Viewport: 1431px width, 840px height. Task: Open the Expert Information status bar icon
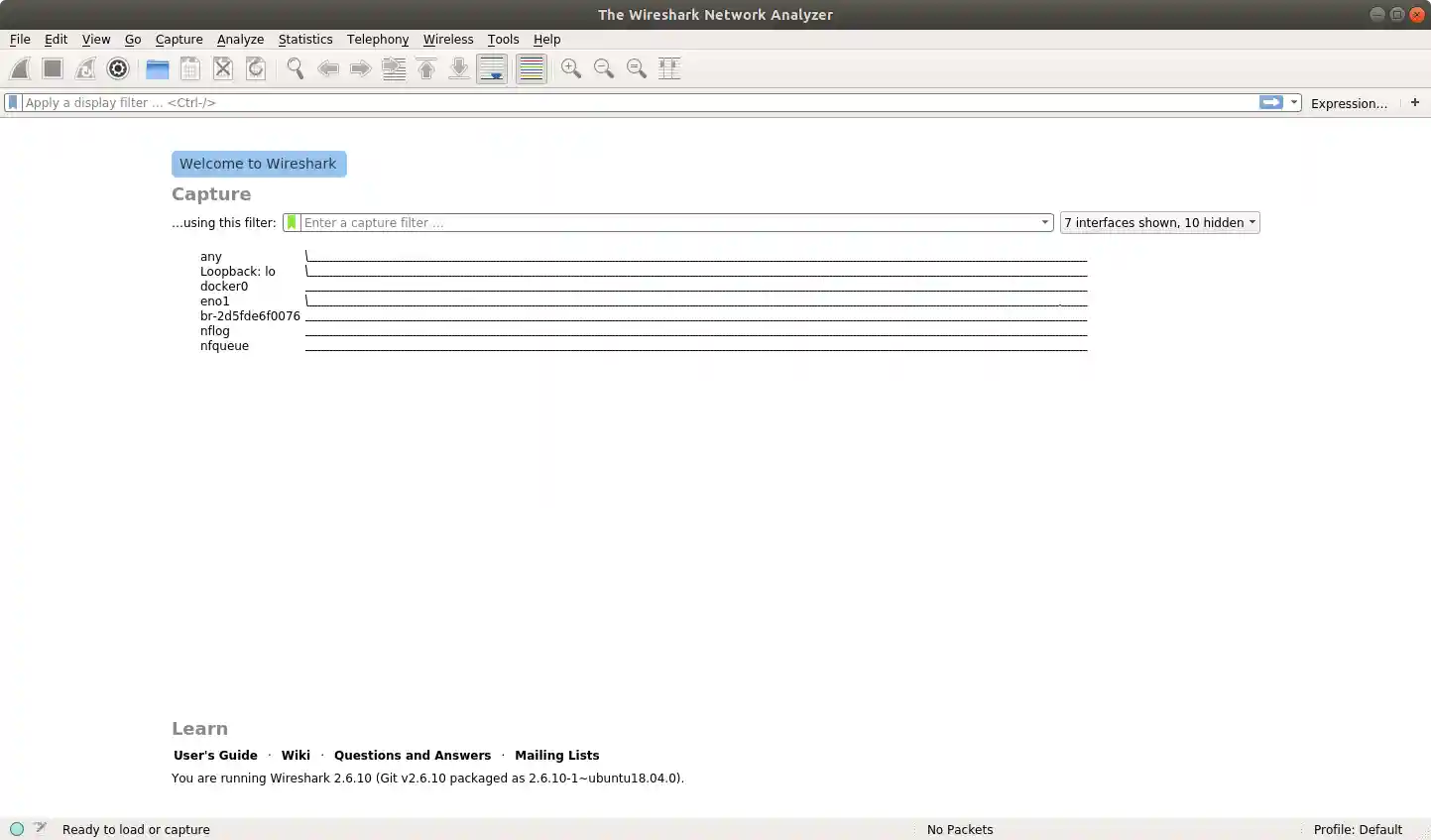[x=18, y=829]
